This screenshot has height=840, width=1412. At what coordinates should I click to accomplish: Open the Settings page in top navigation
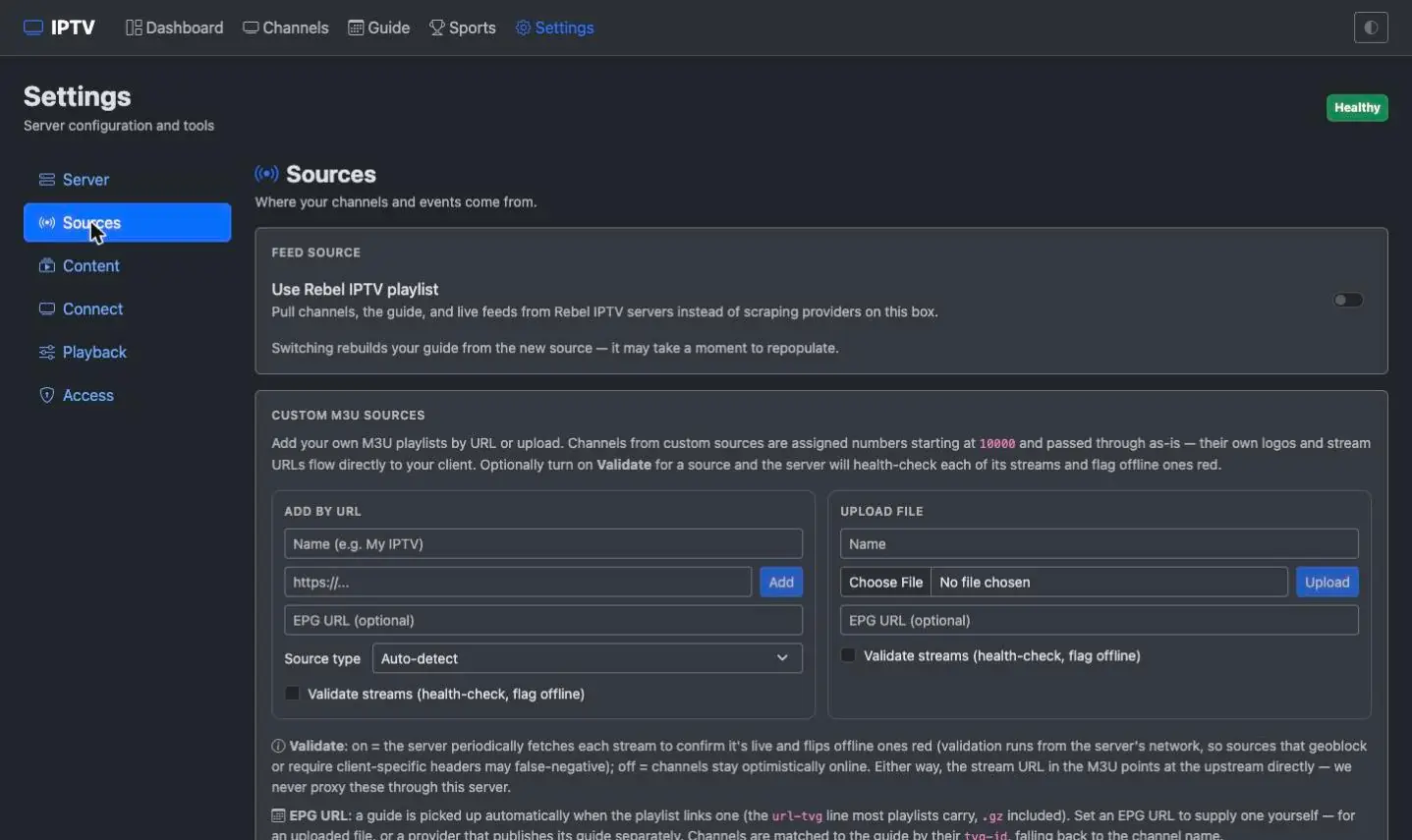click(555, 28)
